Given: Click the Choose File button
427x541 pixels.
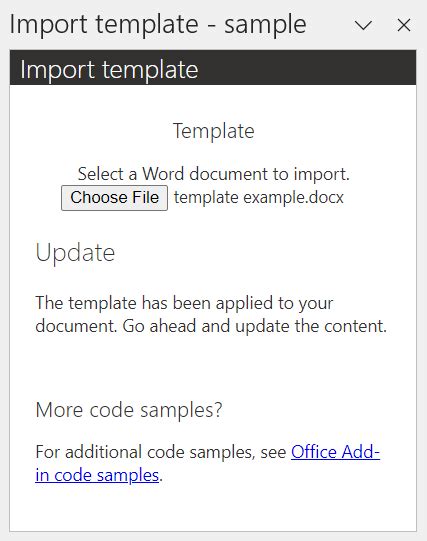Looking at the screenshot, I should (x=115, y=198).
